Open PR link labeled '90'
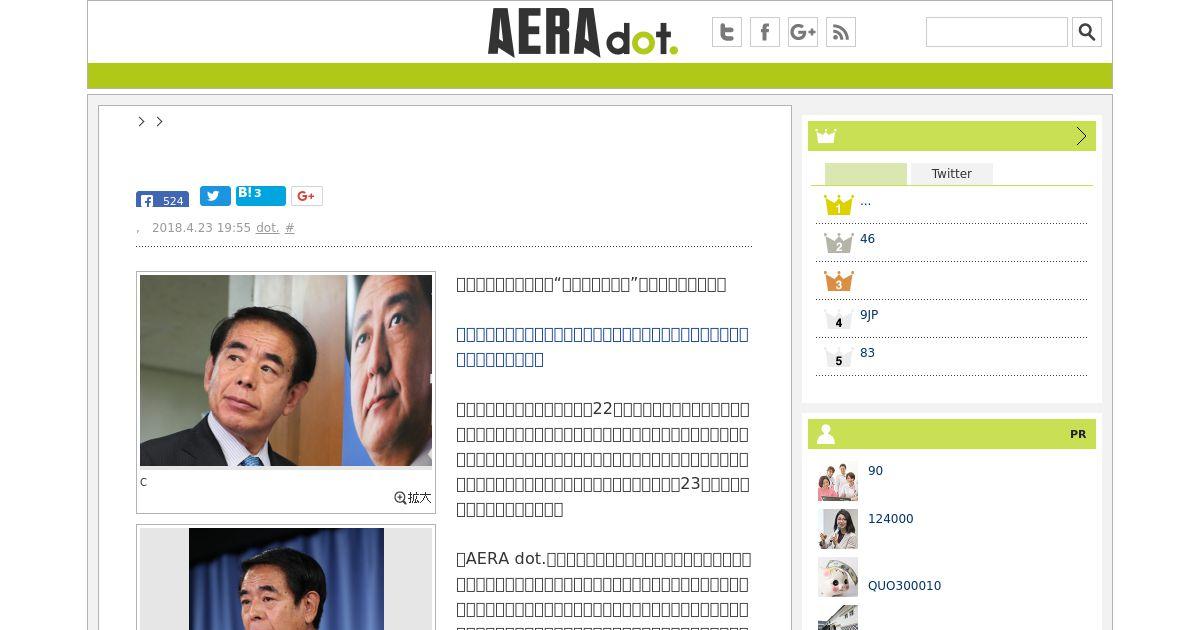1200x630 pixels. click(x=875, y=471)
